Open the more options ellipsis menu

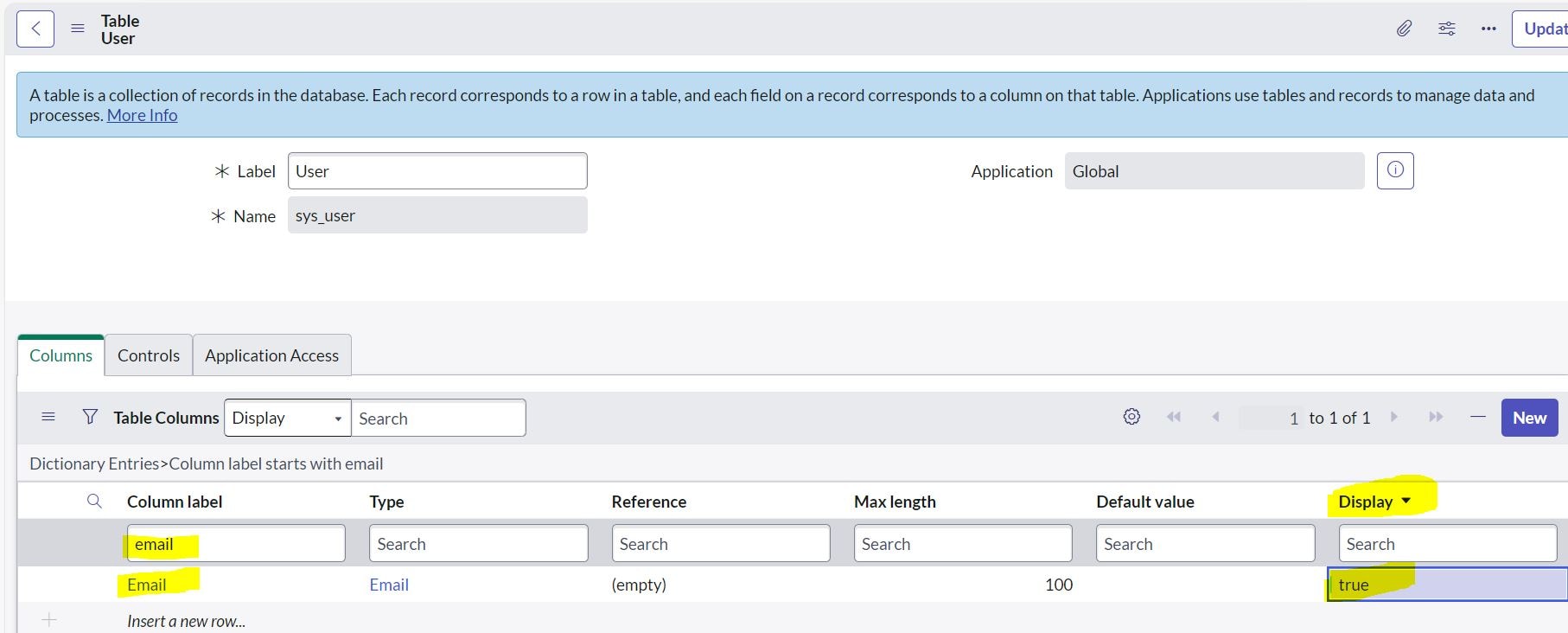pyautogui.click(x=1488, y=29)
